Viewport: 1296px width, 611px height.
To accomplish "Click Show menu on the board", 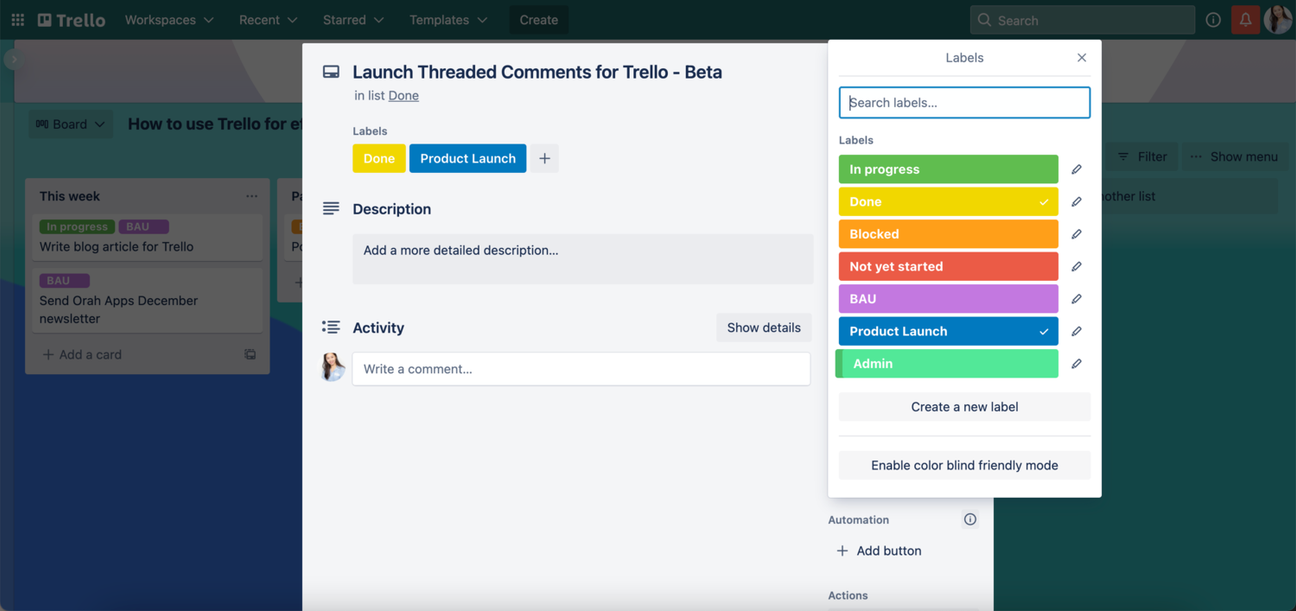I will coord(1233,157).
